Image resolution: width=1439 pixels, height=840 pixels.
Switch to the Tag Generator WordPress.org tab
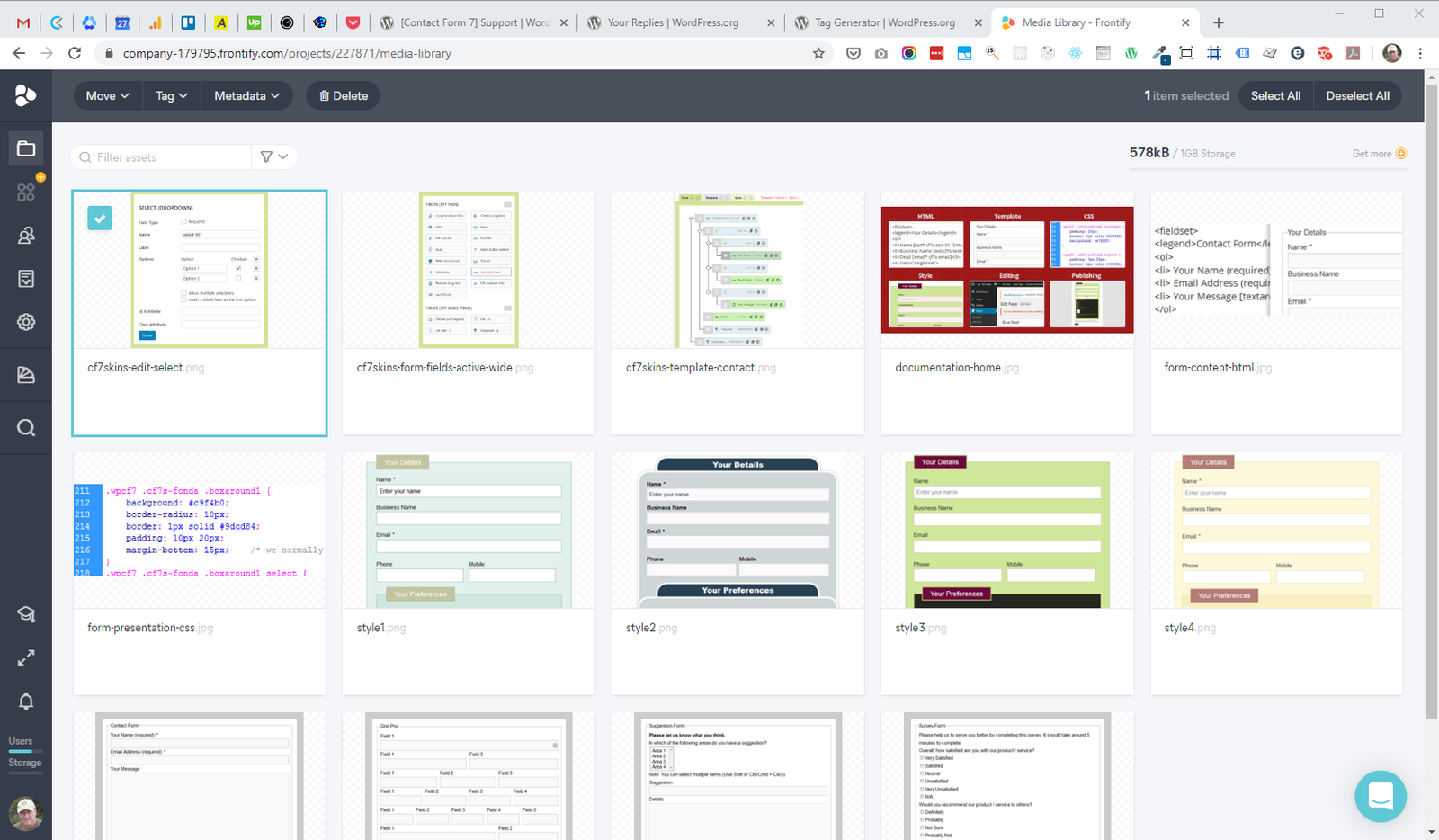click(x=886, y=22)
